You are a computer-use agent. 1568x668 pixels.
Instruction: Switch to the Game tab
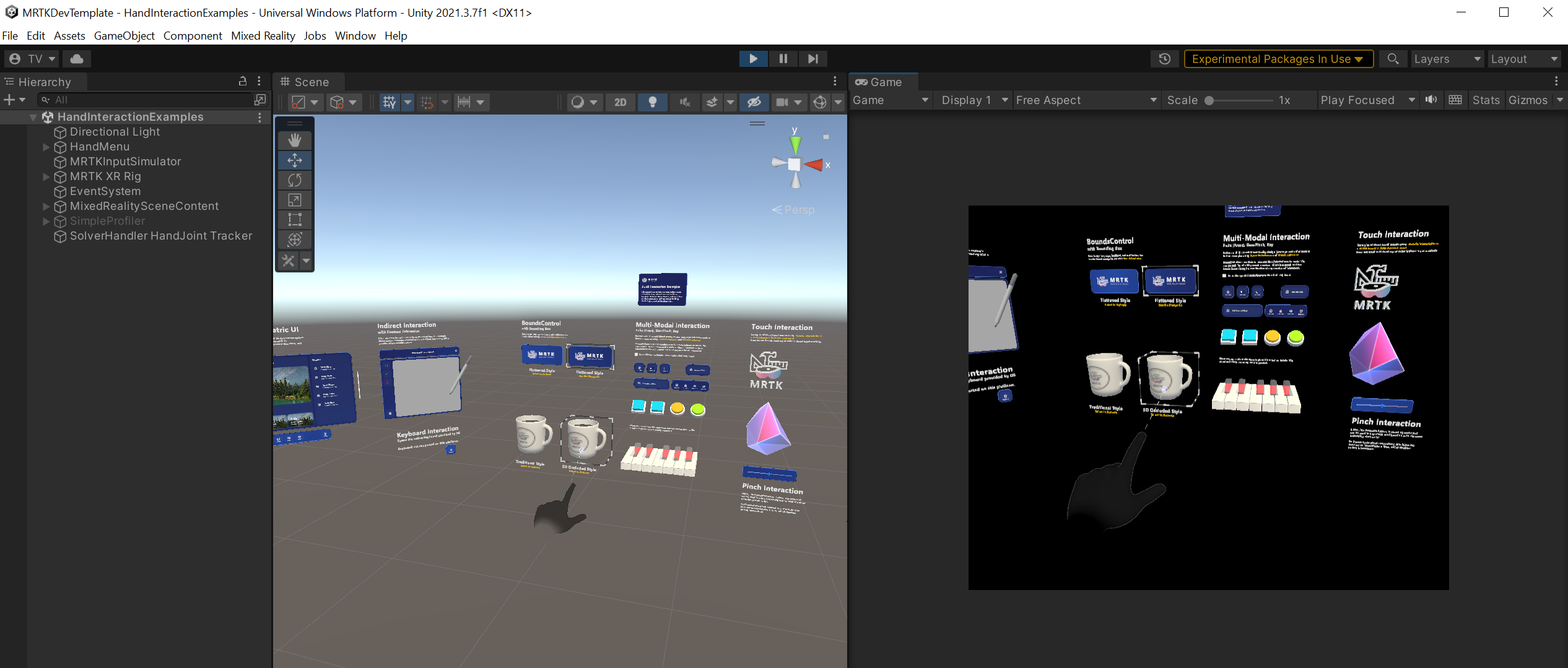[883, 82]
